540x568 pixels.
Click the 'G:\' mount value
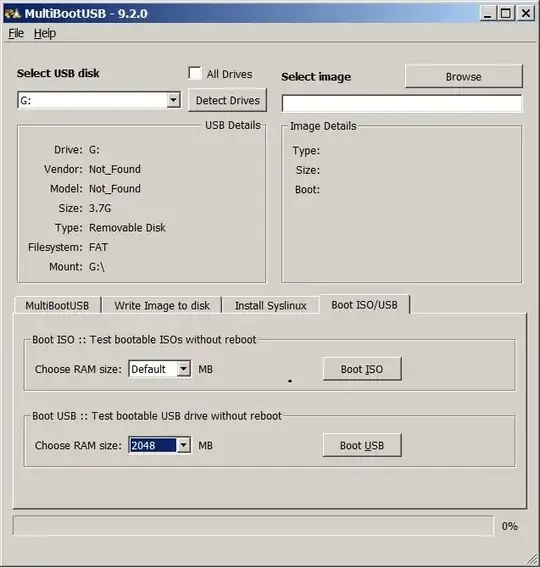click(97, 267)
